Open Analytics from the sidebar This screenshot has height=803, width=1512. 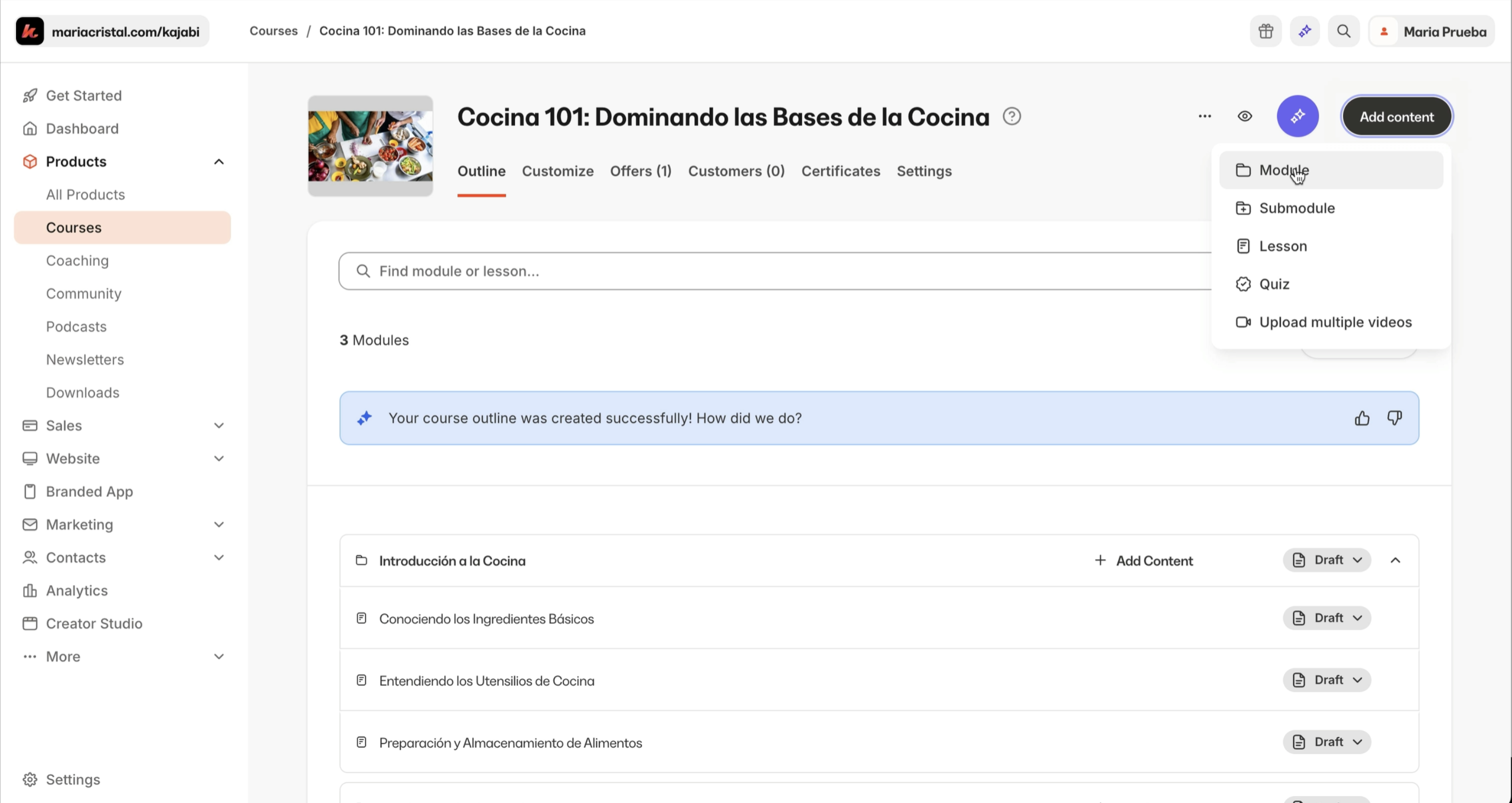76,590
